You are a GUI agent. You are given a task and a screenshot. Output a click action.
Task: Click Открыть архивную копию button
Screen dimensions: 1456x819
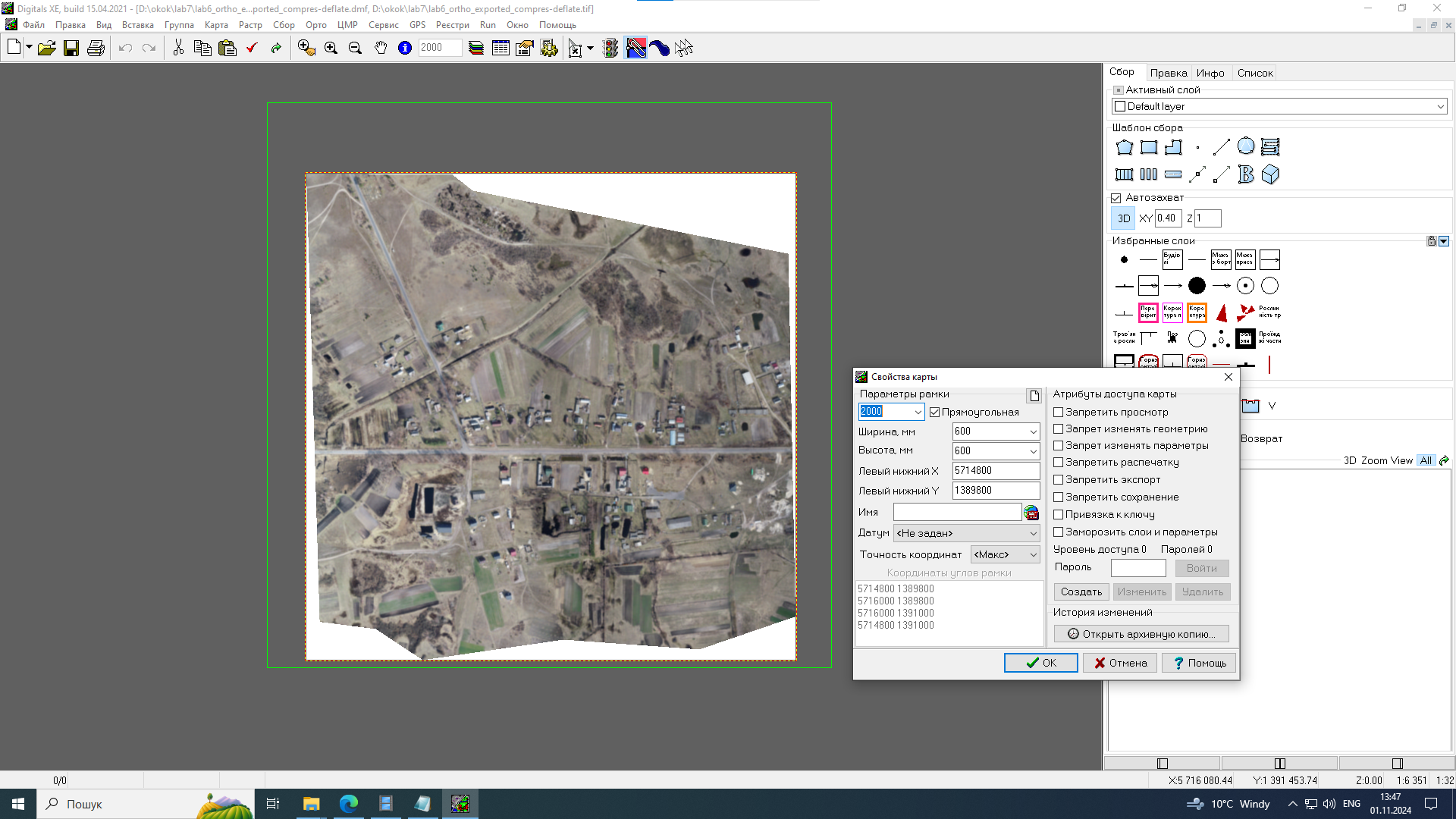pyautogui.click(x=1141, y=634)
